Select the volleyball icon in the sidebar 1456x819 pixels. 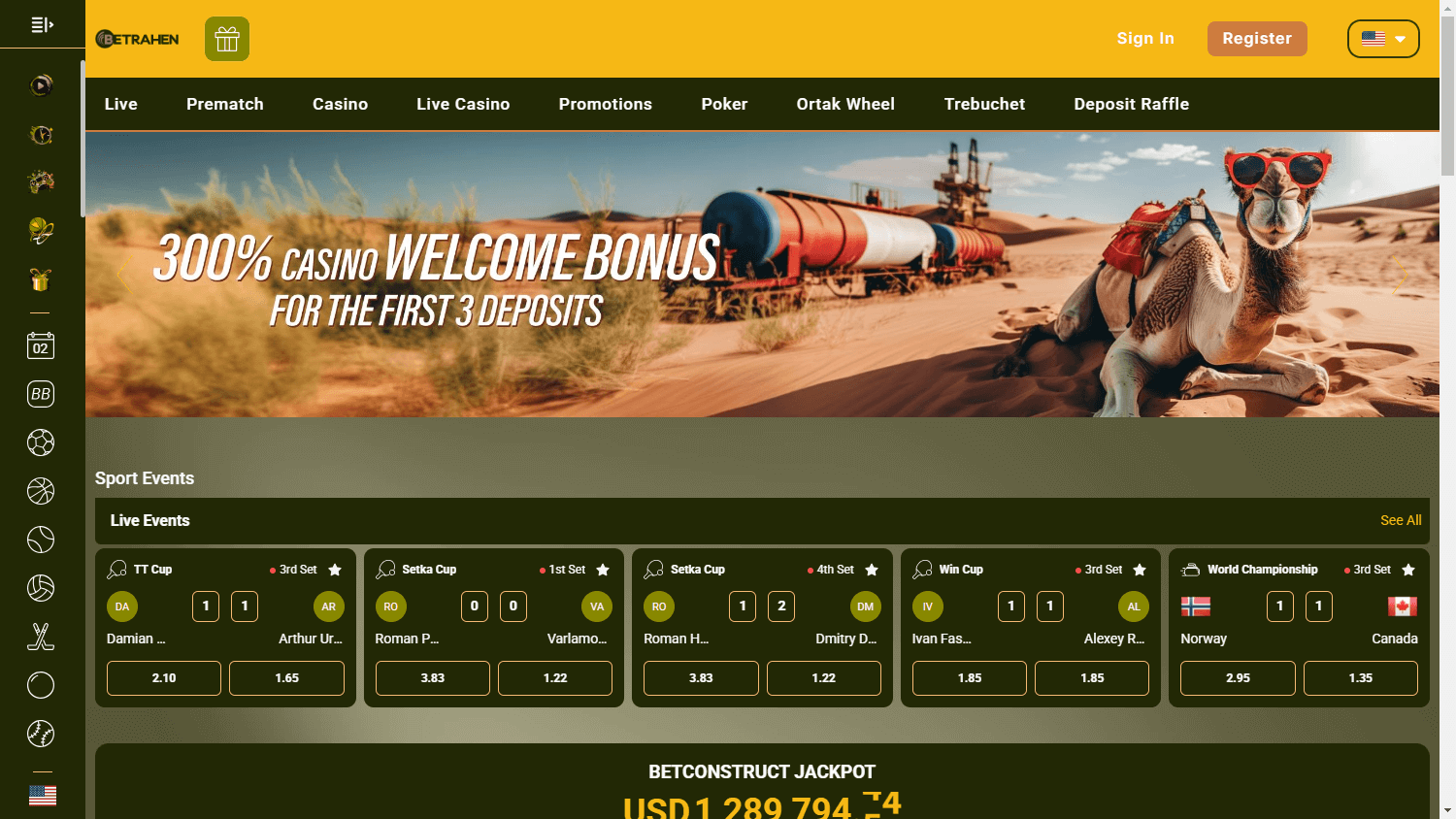[x=41, y=588]
